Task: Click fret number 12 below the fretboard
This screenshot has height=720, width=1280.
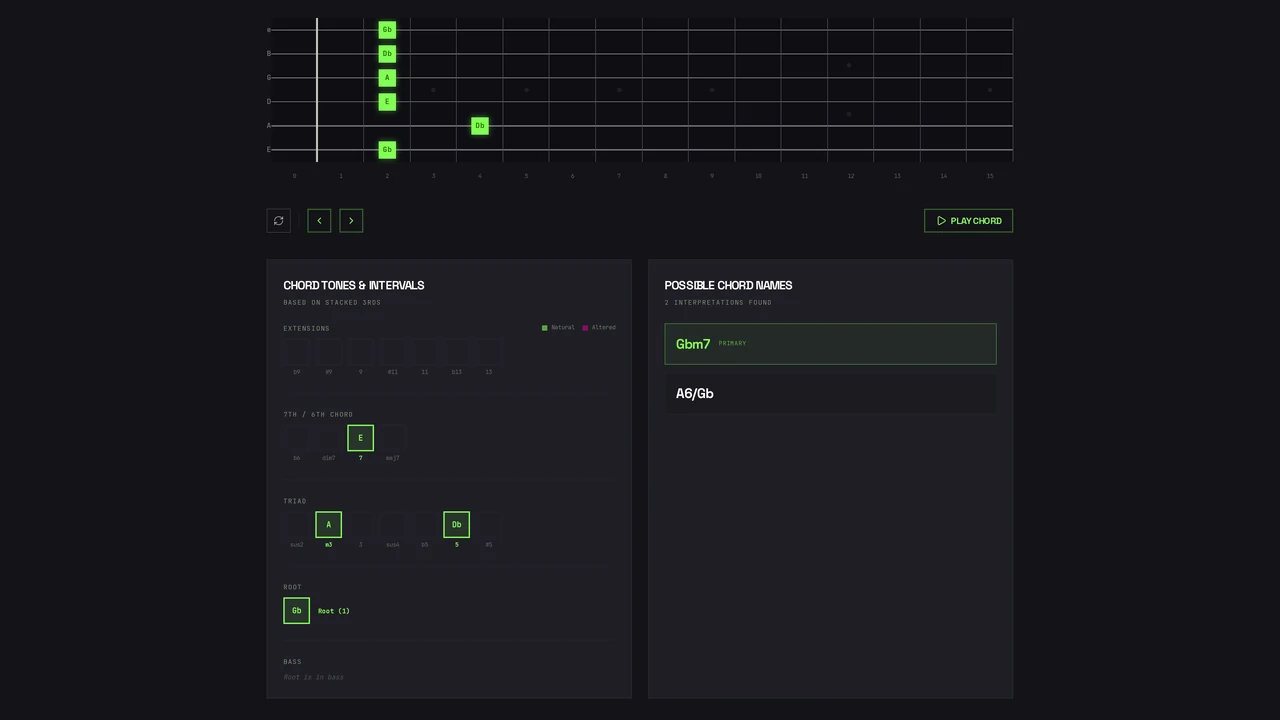Action: point(851,176)
